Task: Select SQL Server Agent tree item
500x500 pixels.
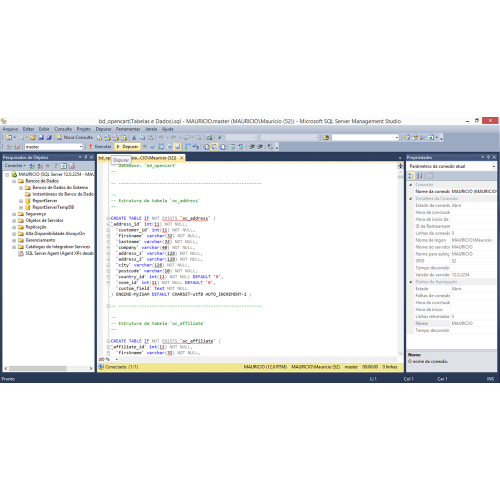Action: click(56, 253)
